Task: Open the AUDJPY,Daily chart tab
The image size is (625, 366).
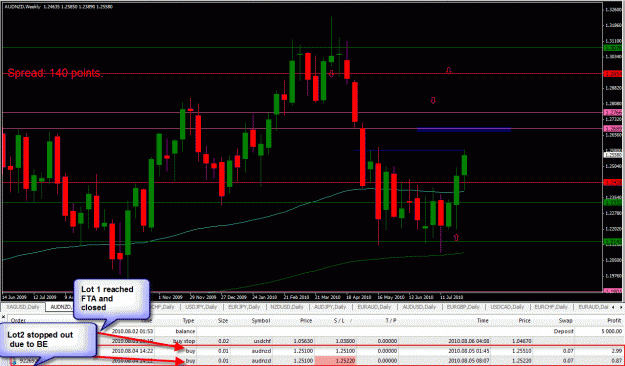Action: 331,307
